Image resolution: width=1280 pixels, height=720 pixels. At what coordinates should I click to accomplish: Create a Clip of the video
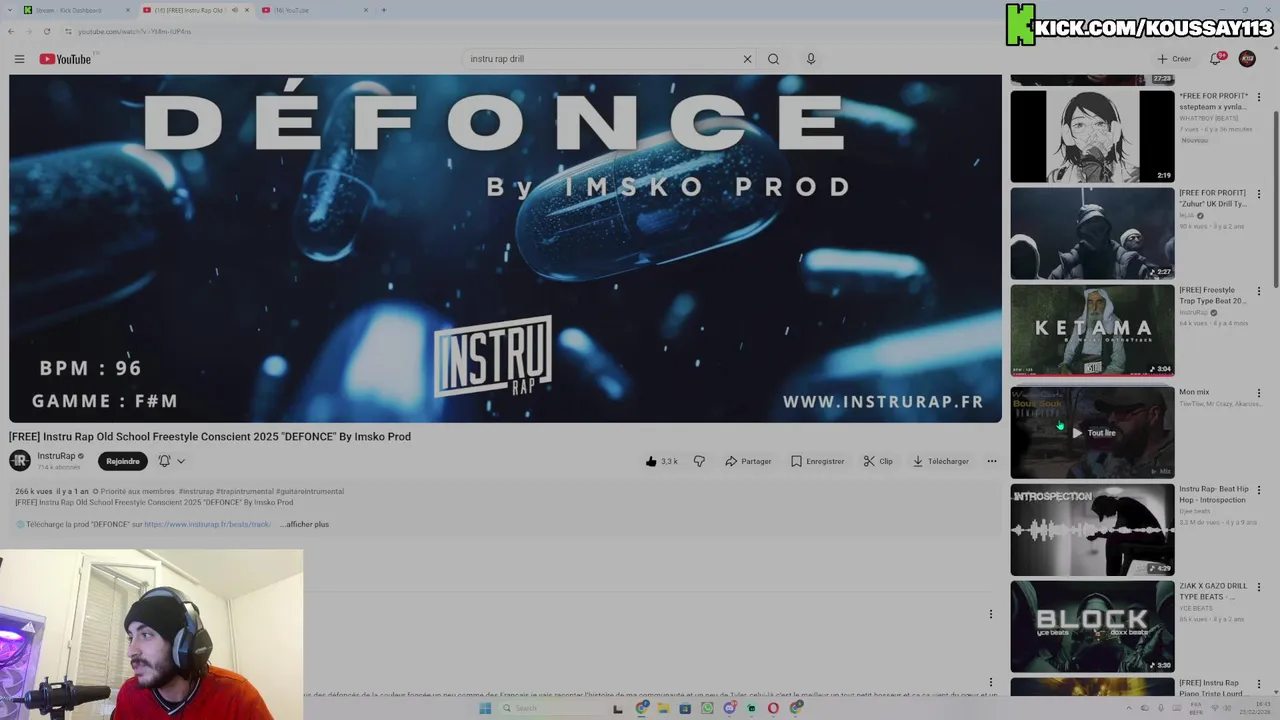[878, 461]
